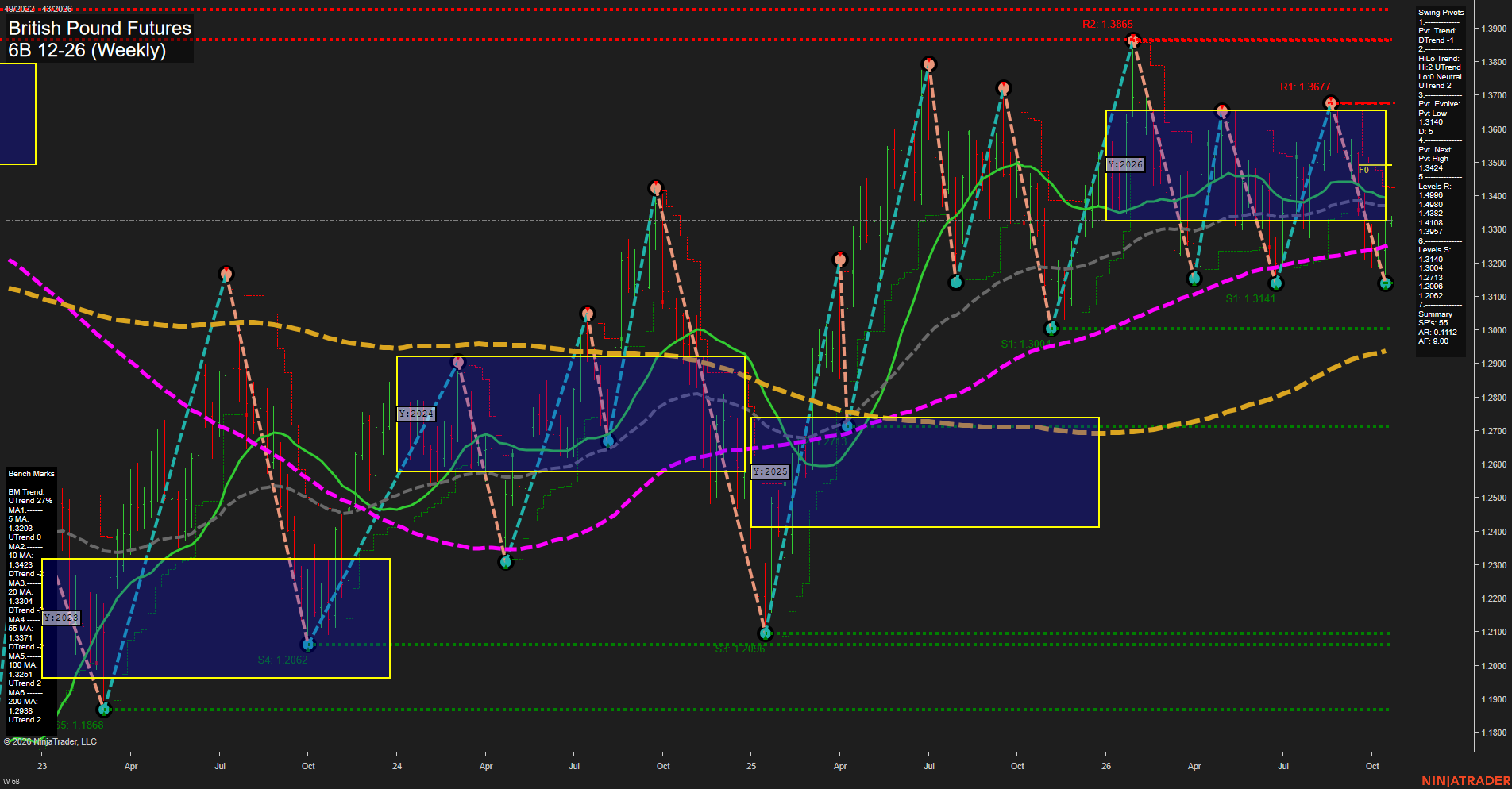Click the 24 year label on time axis
The height and width of the screenshot is (789, 1512).
[x=397, y=766]
